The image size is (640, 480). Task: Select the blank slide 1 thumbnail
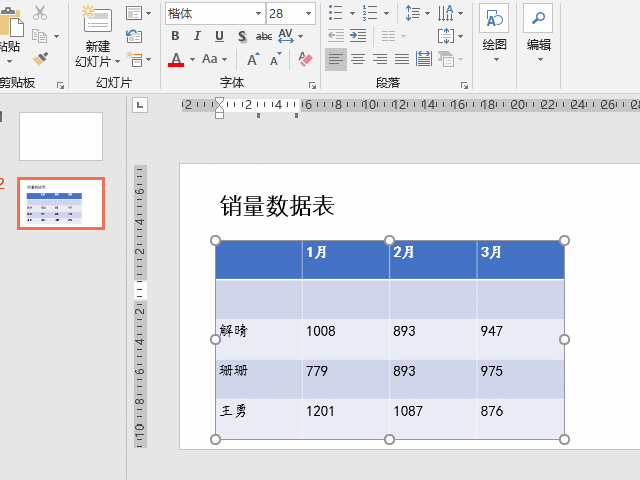pyautogui.click(x=61, y=136)
